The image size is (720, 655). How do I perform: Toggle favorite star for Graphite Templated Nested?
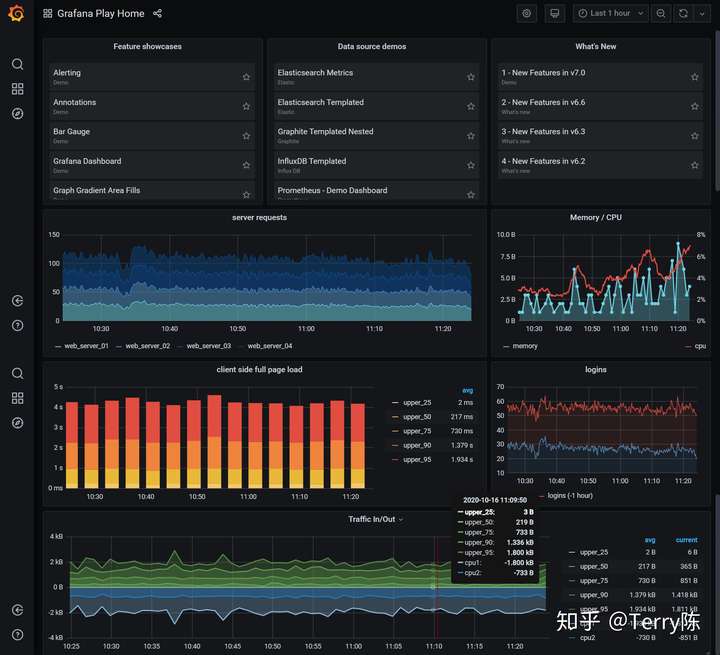471,136
